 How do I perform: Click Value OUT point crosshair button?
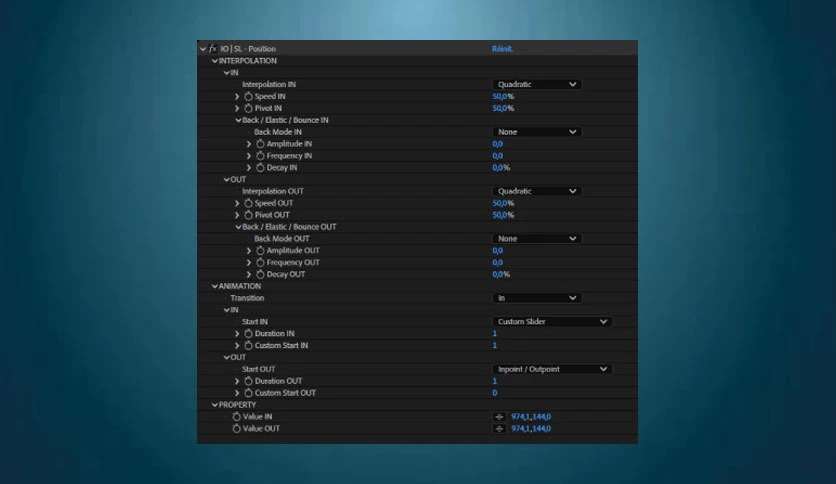(x=499, y=429)
